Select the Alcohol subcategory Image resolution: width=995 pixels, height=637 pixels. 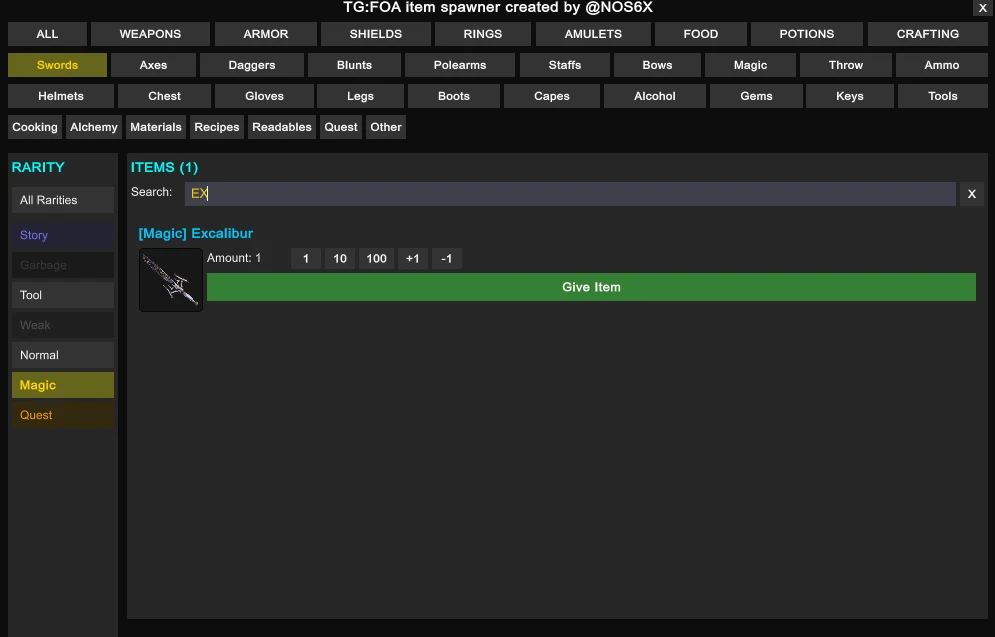[655, 96]
